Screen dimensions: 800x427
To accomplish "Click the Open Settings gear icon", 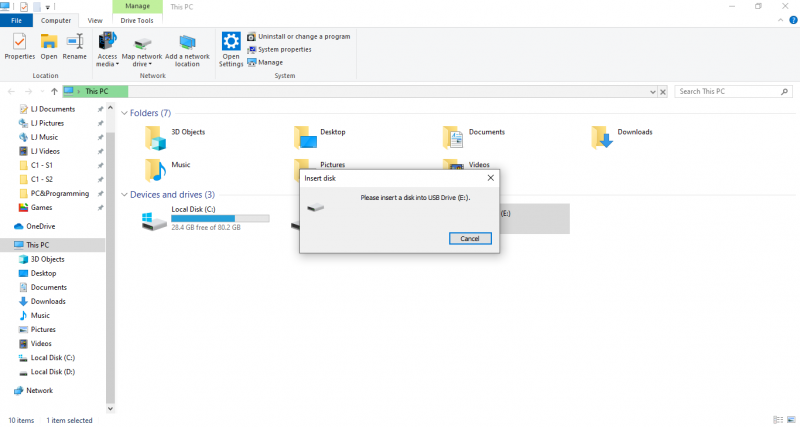I will pyautogui.click(x=231, y=43).
